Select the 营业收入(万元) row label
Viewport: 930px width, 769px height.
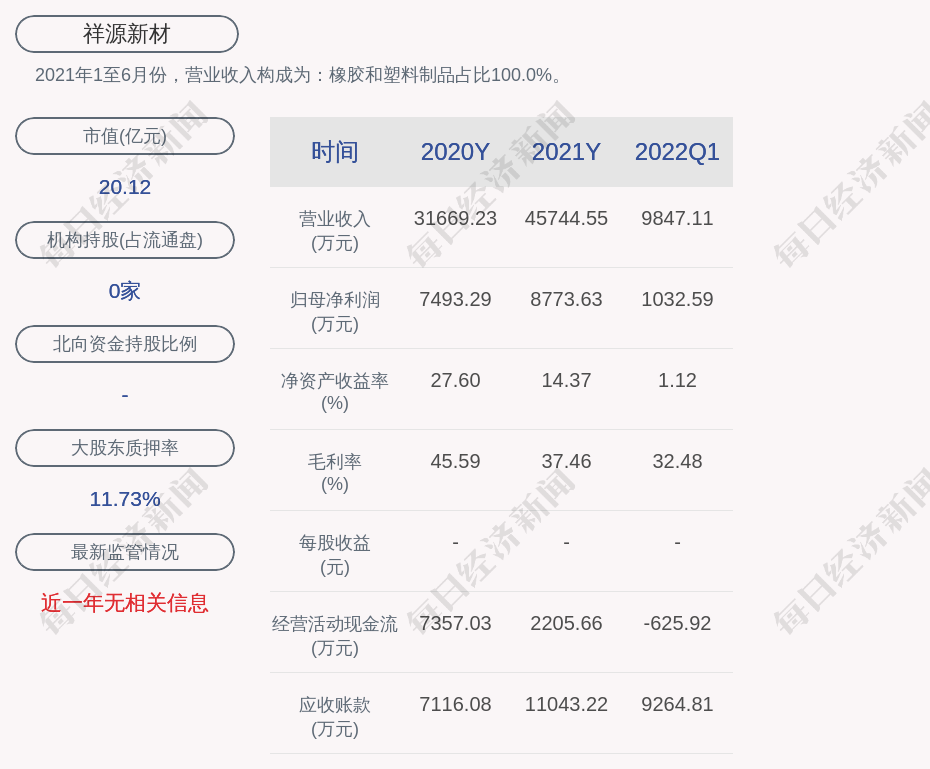pos(335,230)
